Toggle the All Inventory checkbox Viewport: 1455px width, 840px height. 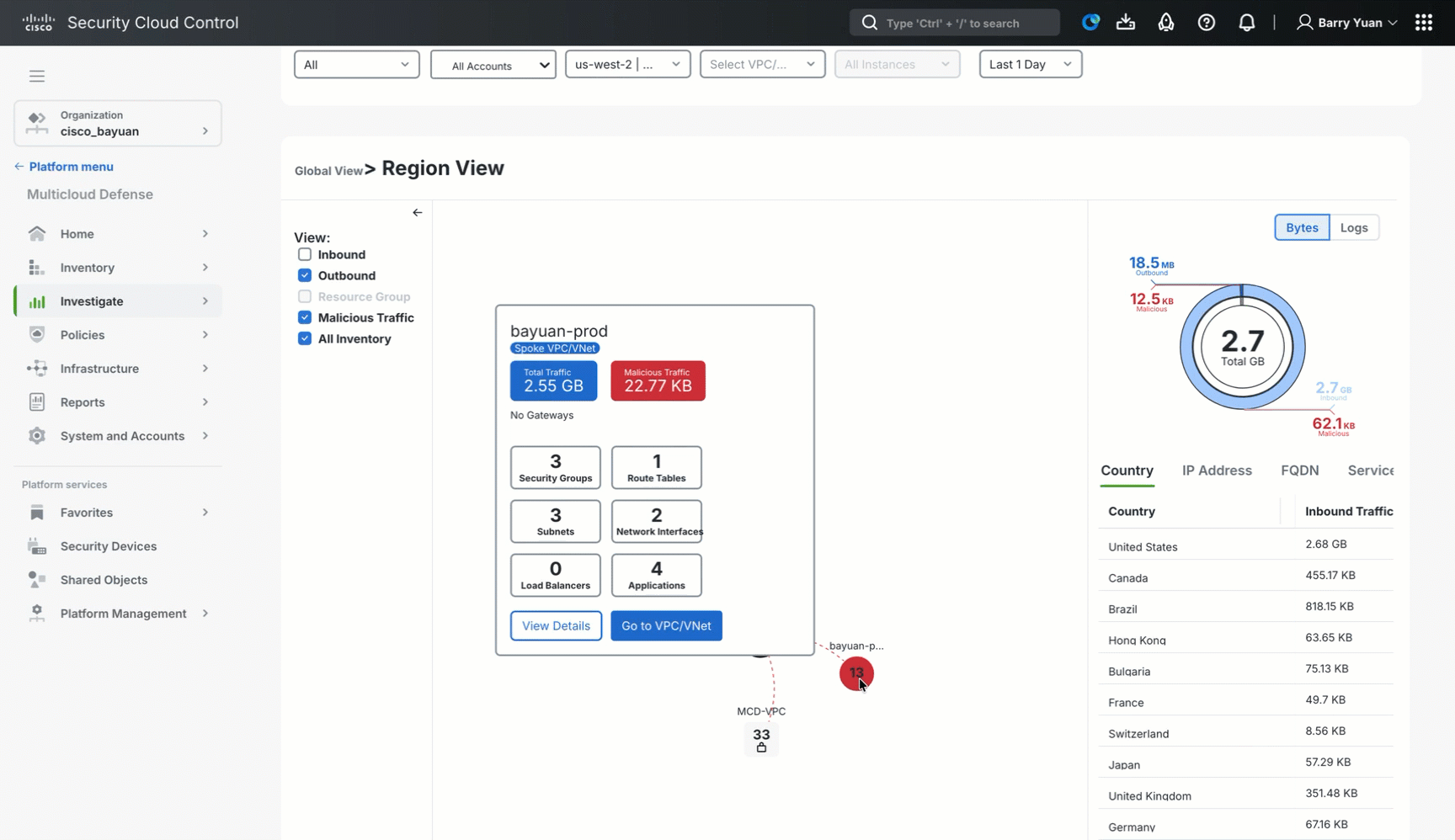coord(305,338)
